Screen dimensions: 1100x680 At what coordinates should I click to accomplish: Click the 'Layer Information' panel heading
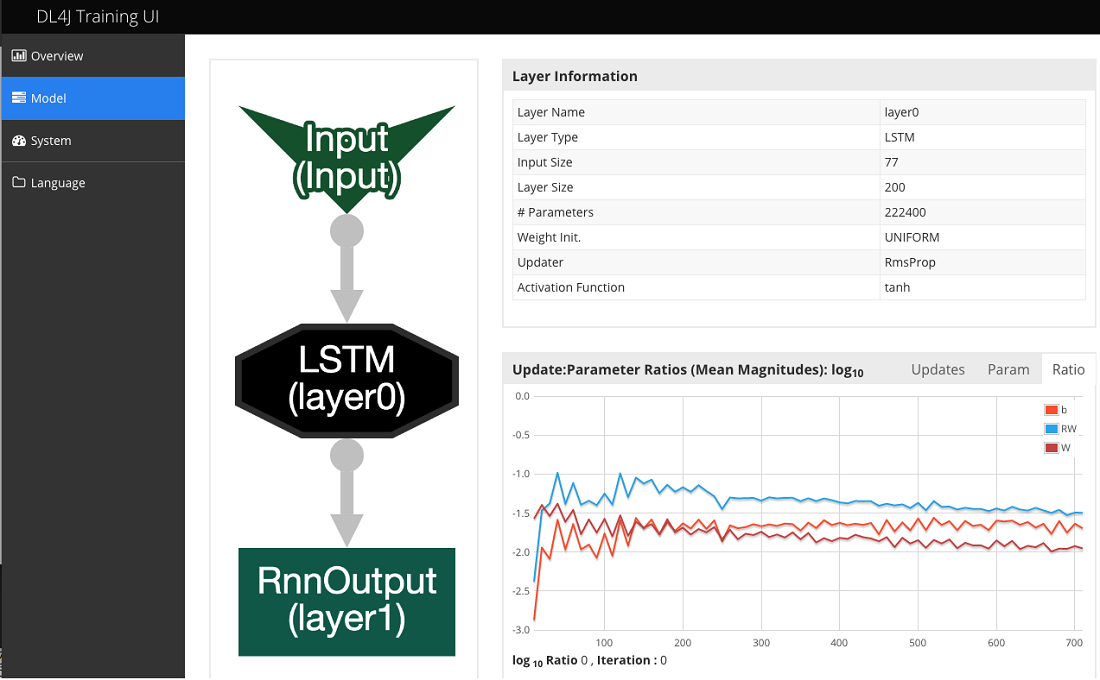click(x=575, y=76)
